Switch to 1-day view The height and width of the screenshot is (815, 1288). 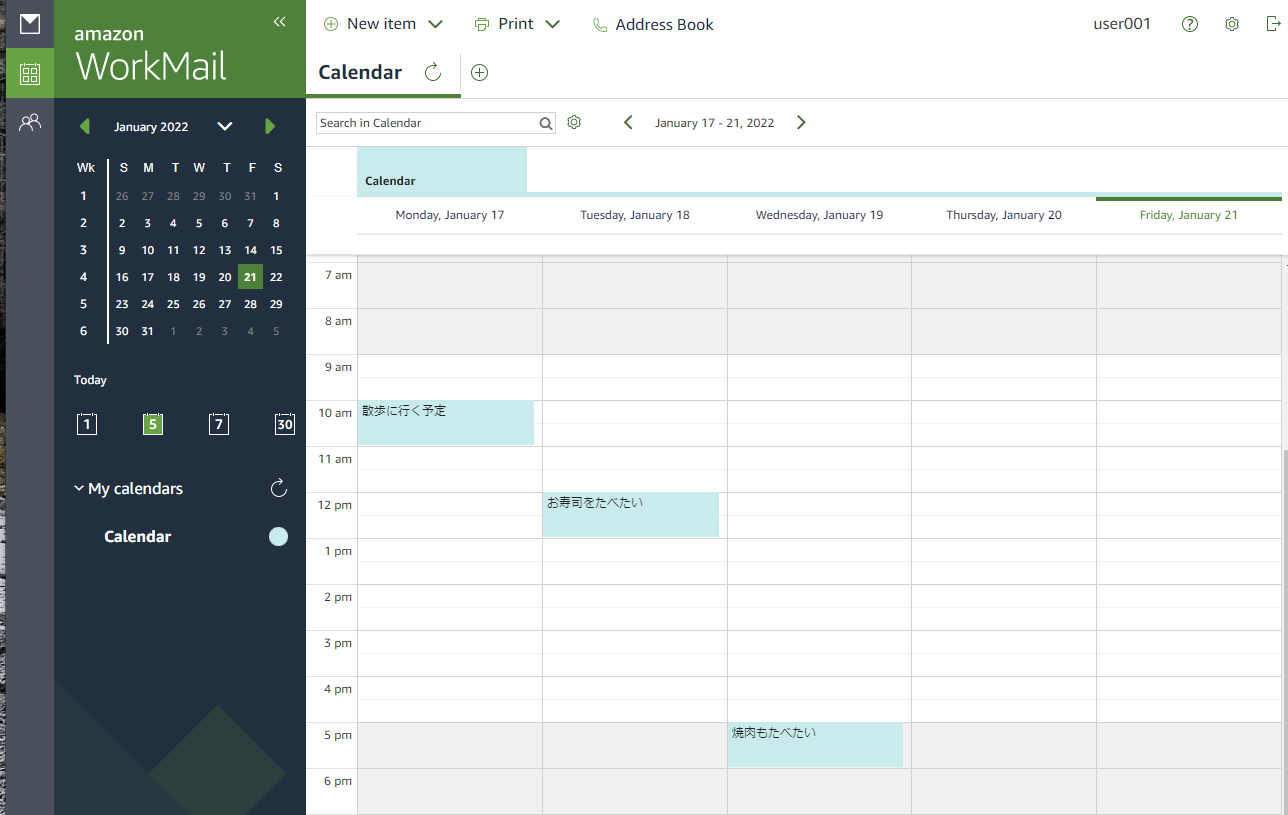click(x=87, y=424)
